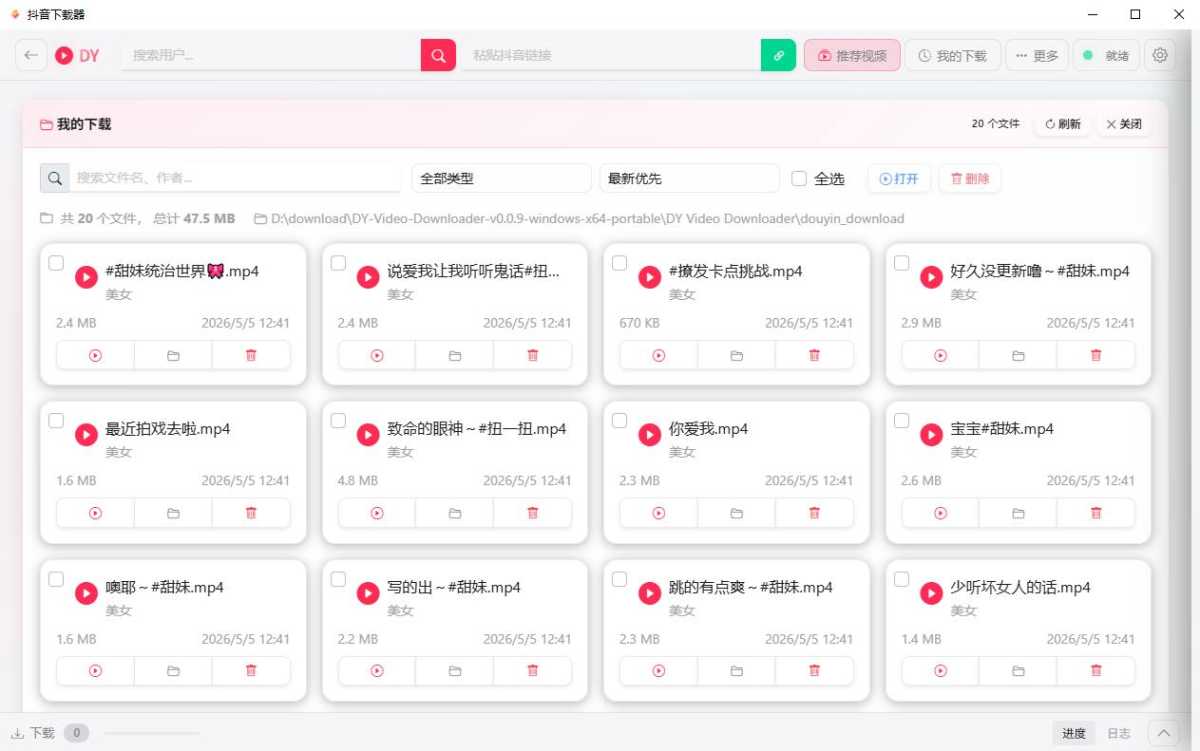Viewport: 1200px width, 751px height.
Task: Play 致命的眼神 video via small play icon
Action: [377, 513]
